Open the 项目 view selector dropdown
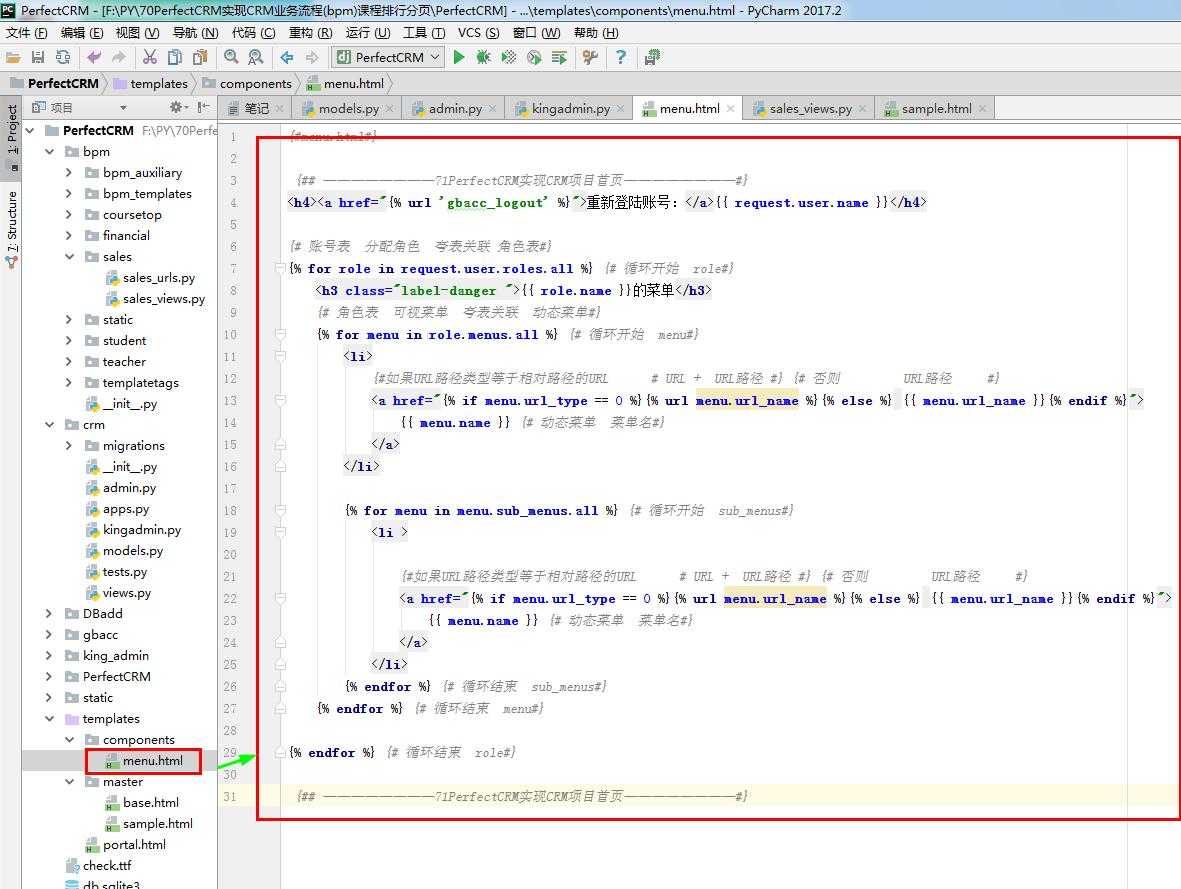This screenshot has width=1181, height=889. click(124, 108)
